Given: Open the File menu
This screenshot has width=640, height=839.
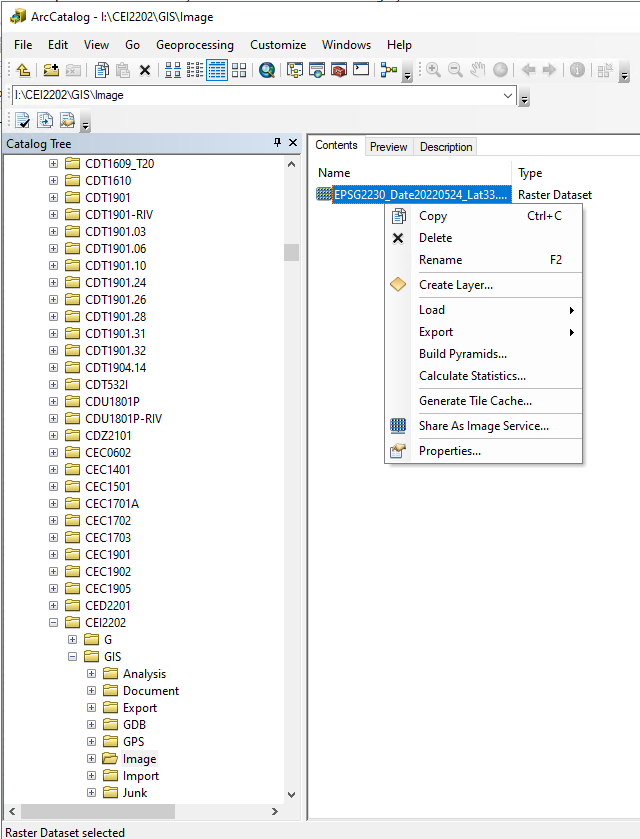Looking at the screenshot, I should pyautogui.click(x=23, y=45).
